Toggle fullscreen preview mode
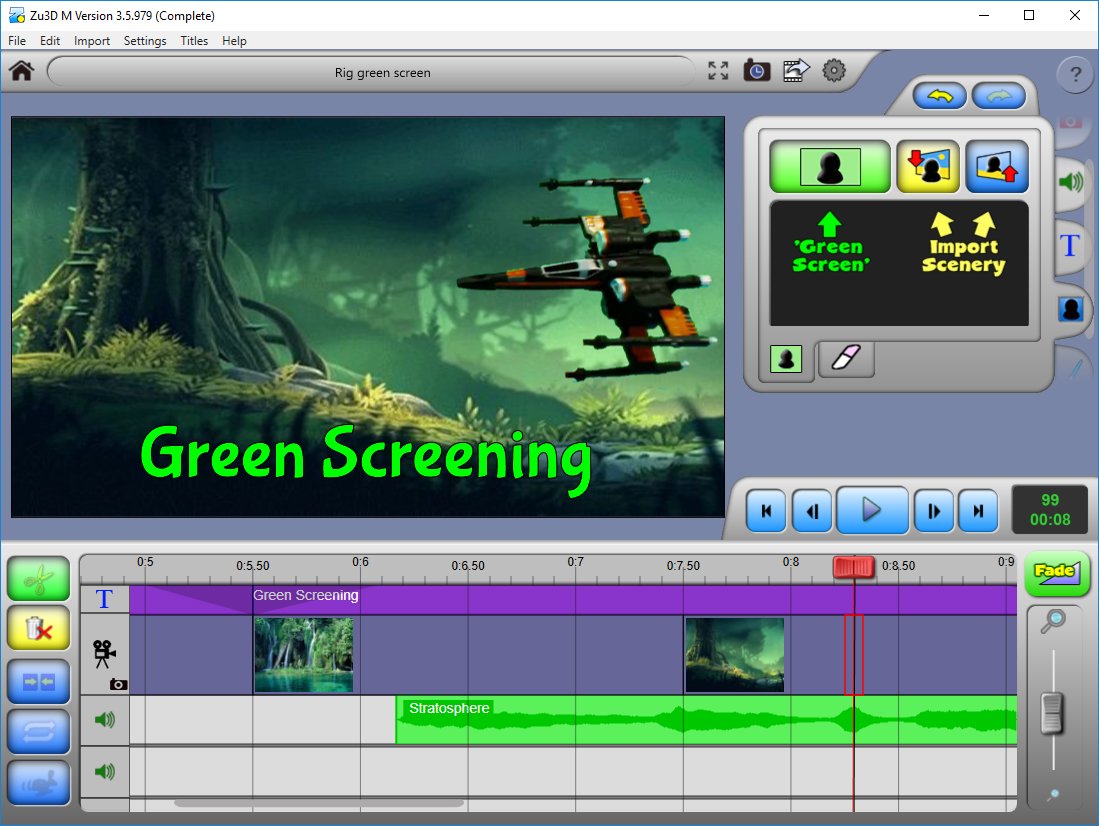The height and width of the screenshot is (826, 1099). click(x=718, y=71)
